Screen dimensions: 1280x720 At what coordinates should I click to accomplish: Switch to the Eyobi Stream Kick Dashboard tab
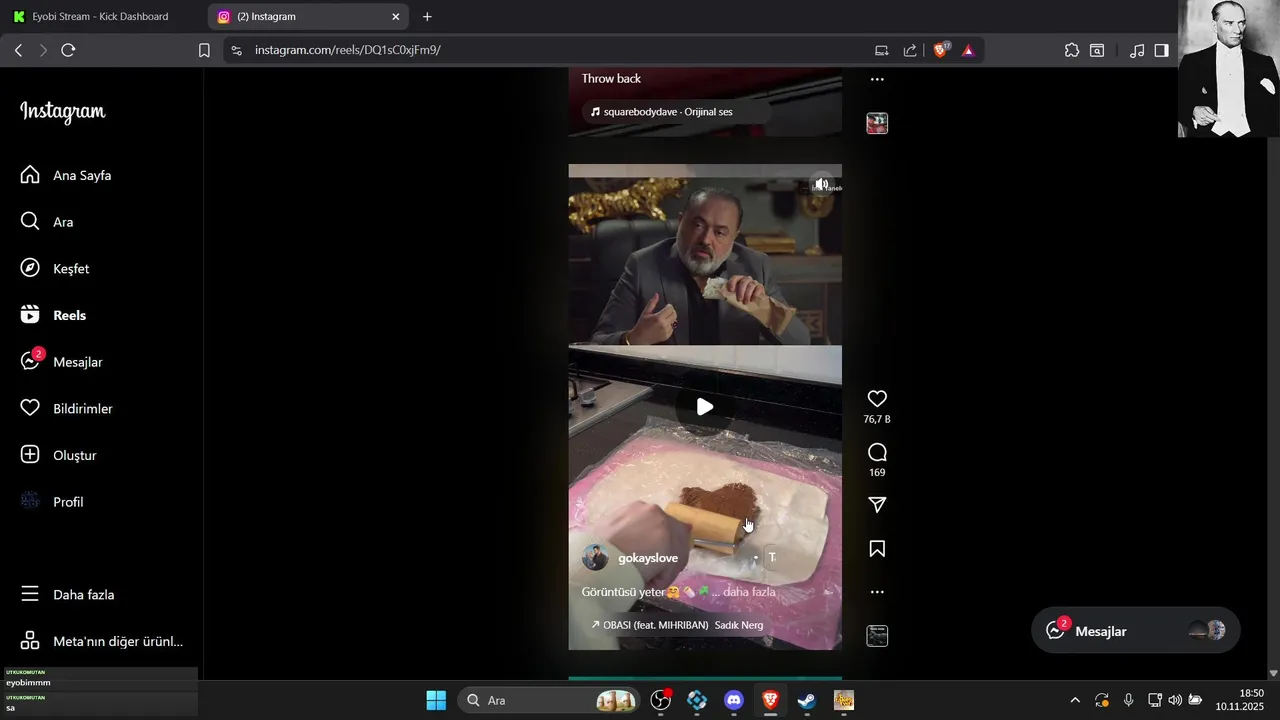point(100,17)
